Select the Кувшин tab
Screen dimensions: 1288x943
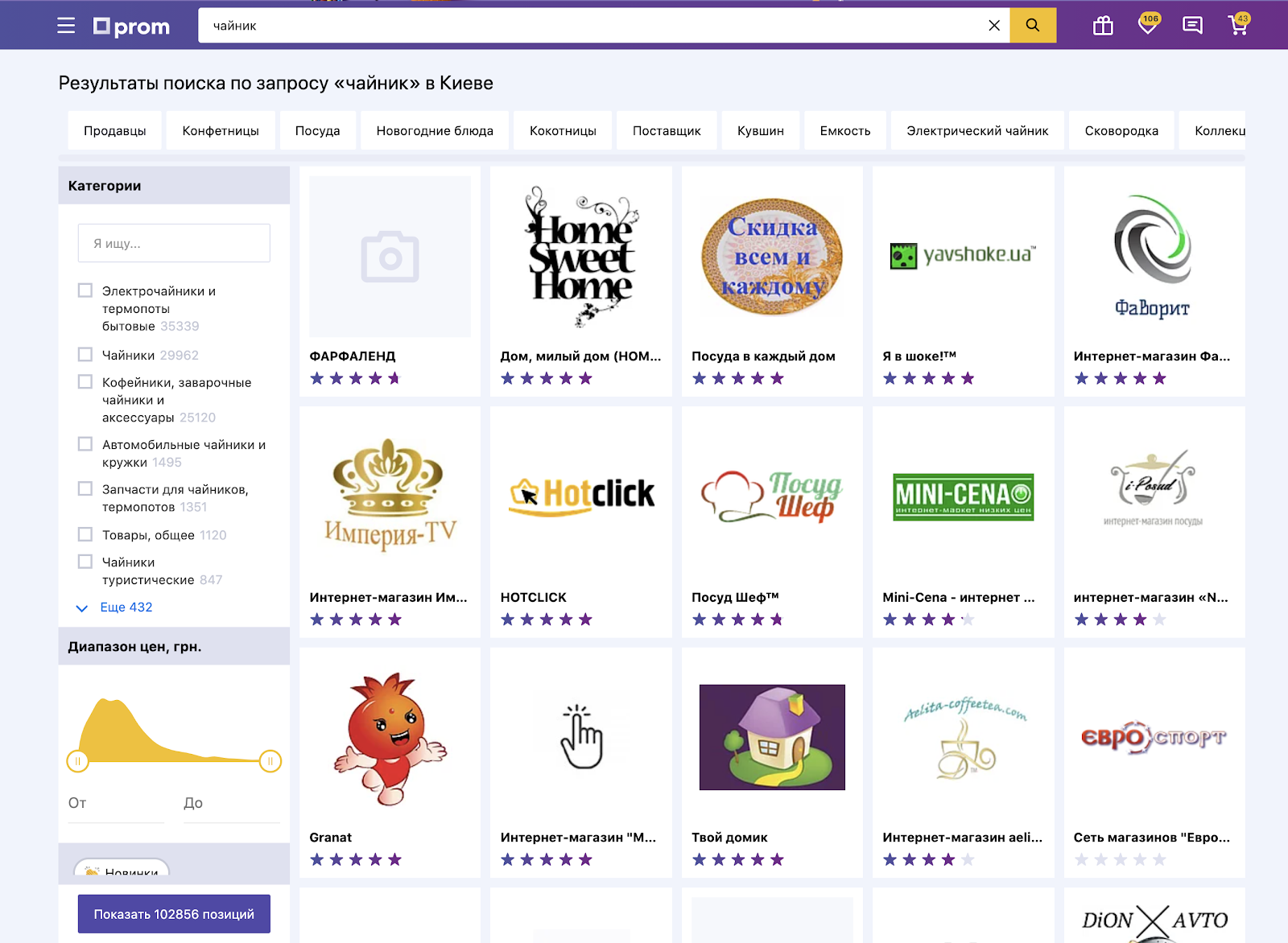click(761, 130)
